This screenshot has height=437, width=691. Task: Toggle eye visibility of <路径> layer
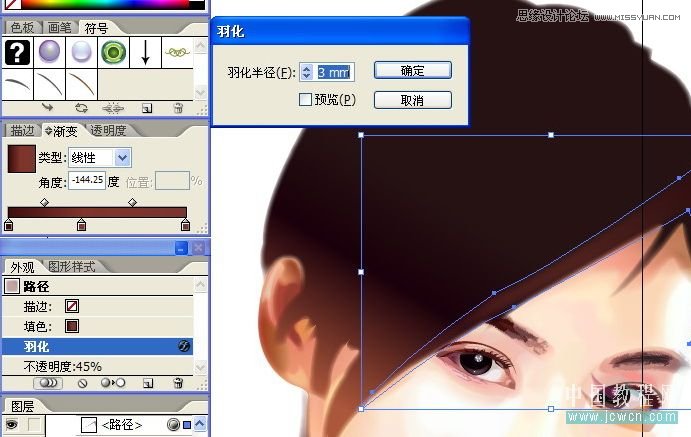pos(12,425)
